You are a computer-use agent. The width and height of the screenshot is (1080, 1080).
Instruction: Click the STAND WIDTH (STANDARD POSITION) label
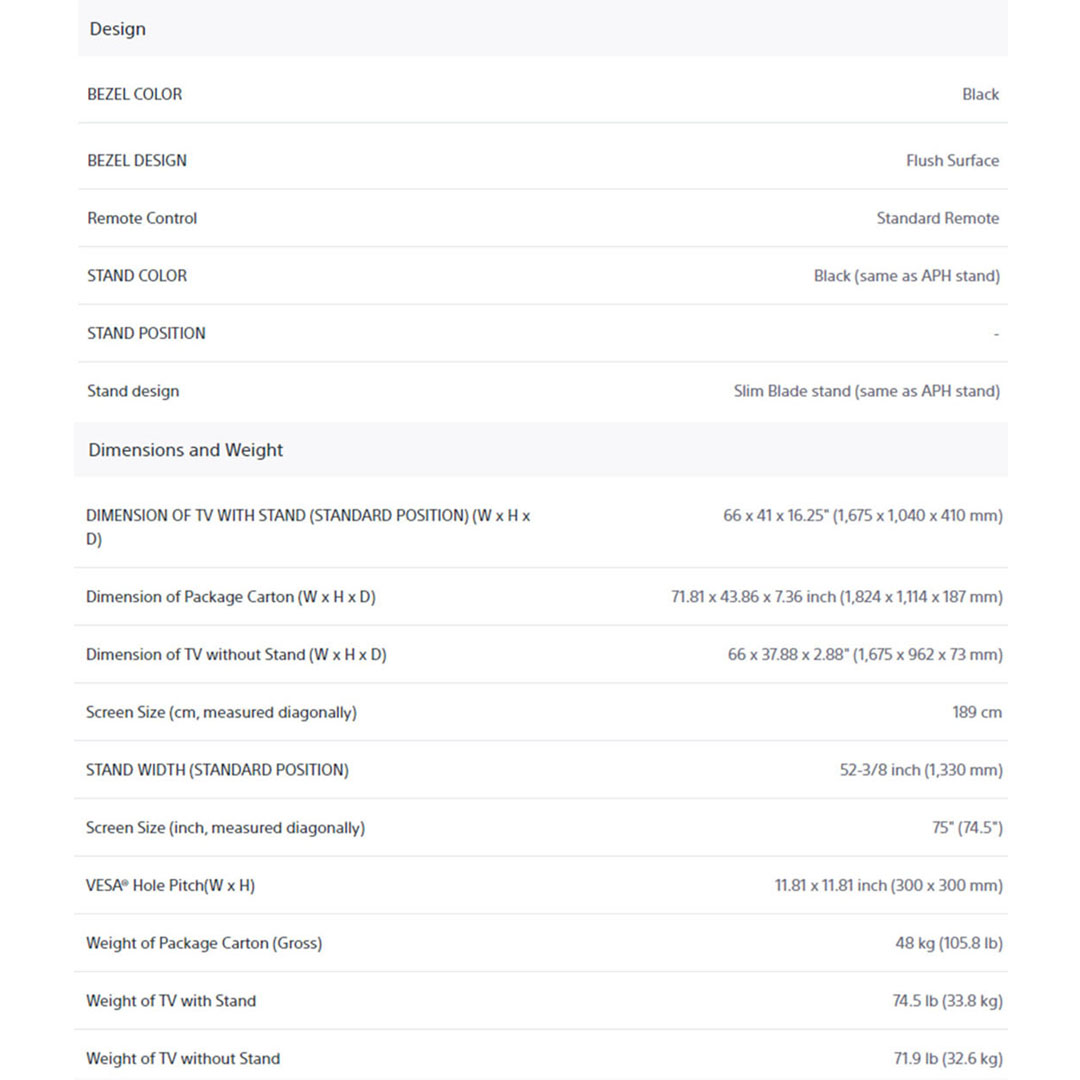click(x=217, y=770)
